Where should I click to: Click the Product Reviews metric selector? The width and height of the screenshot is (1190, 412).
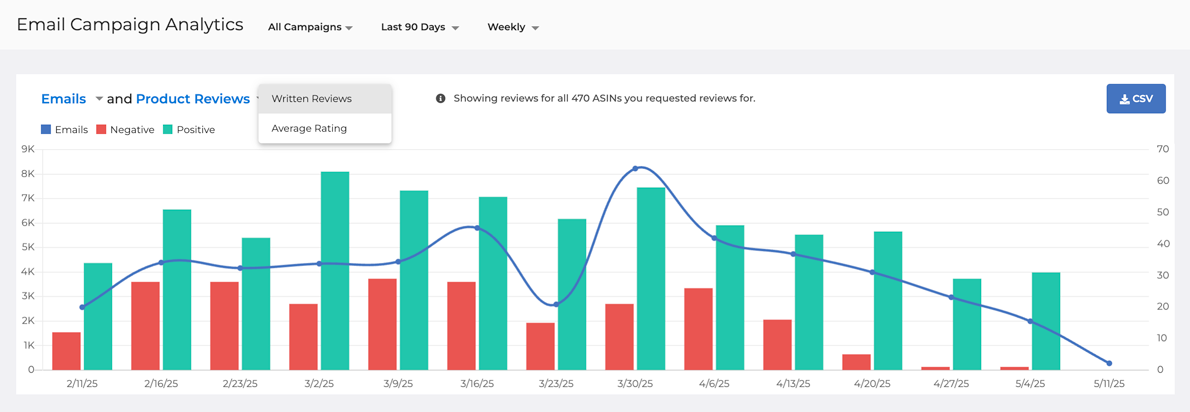point(193,99)
